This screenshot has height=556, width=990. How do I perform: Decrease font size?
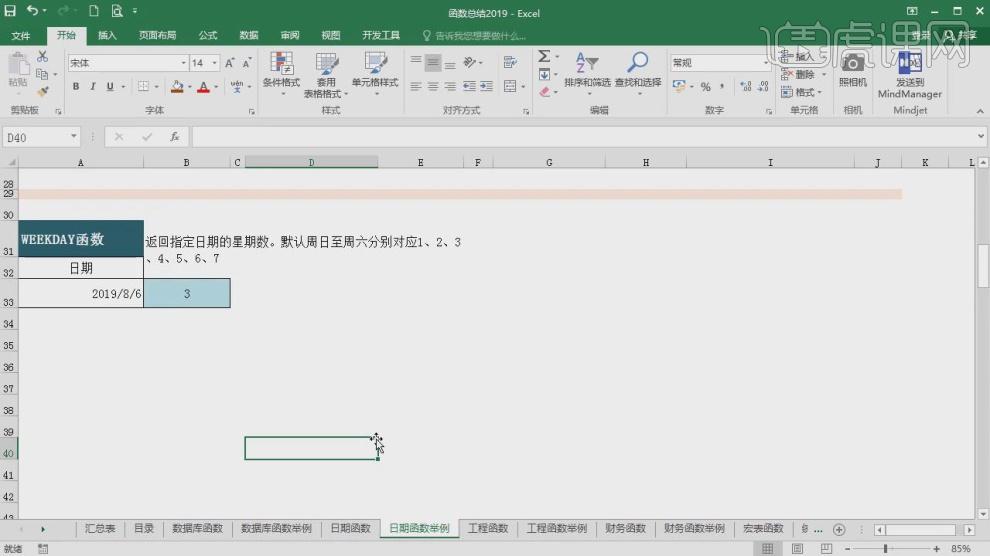246,63
